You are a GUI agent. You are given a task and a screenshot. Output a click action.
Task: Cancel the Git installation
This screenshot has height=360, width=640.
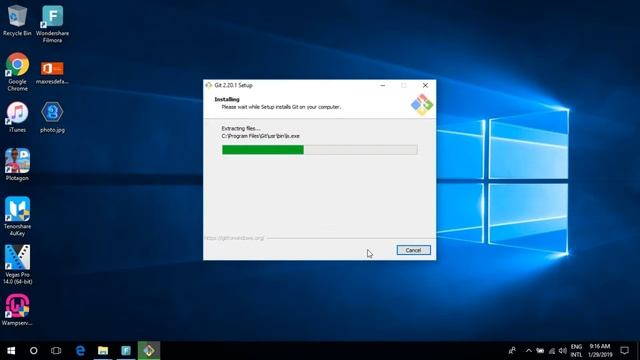tap(413, 250)
